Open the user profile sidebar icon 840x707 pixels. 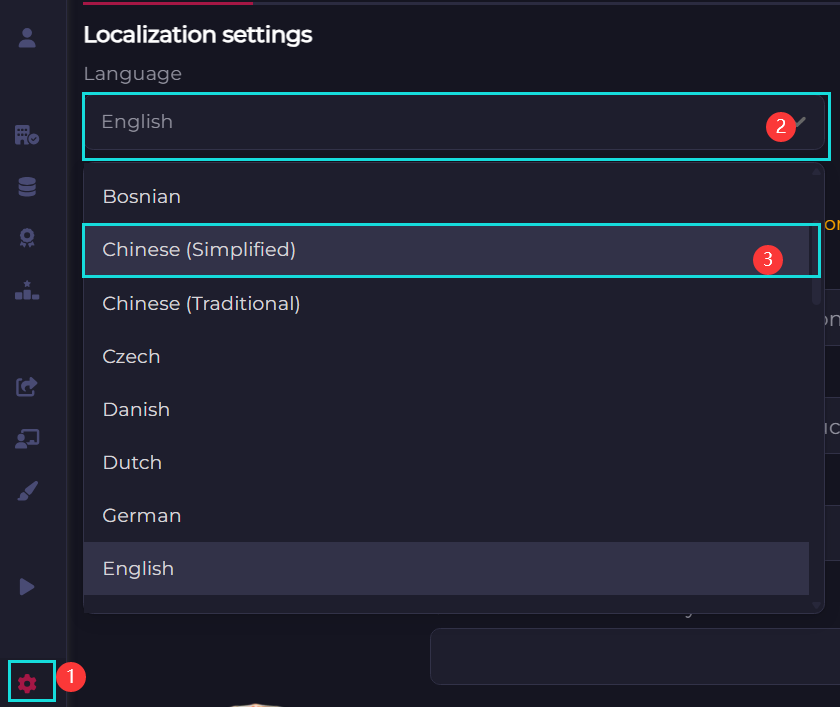point(27,38)
